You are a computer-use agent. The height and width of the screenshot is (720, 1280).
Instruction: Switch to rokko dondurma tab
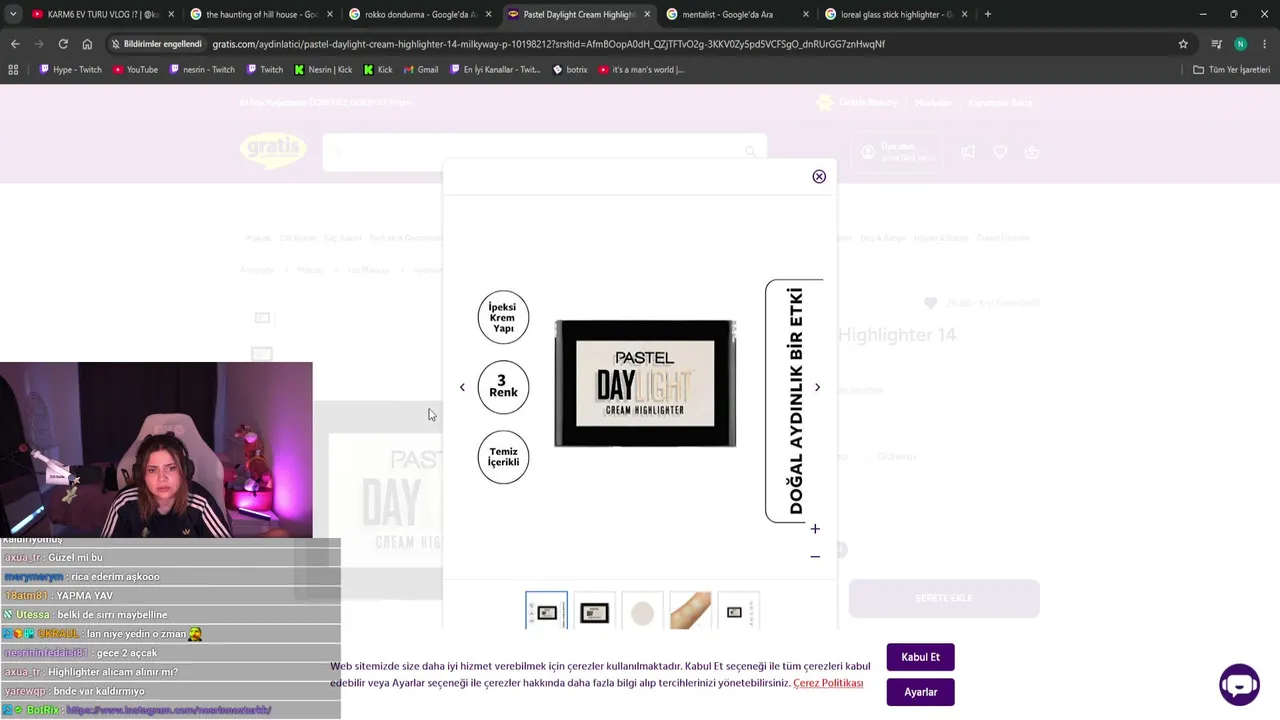coord(421,14)
